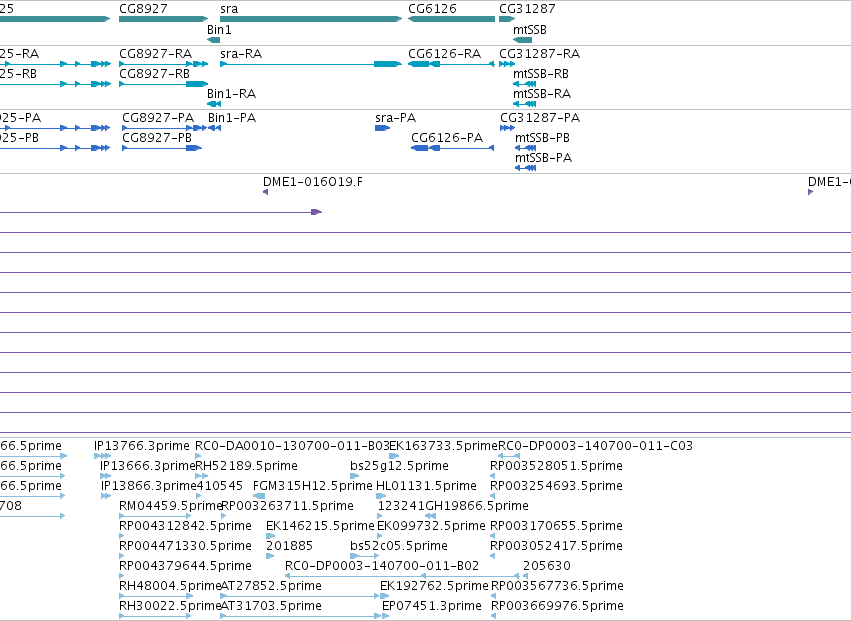Image resolution: width=851 pixels, height=621 pixels.
Task: Click the Bin1-PA protein label
Action: (x=232, y=118)
